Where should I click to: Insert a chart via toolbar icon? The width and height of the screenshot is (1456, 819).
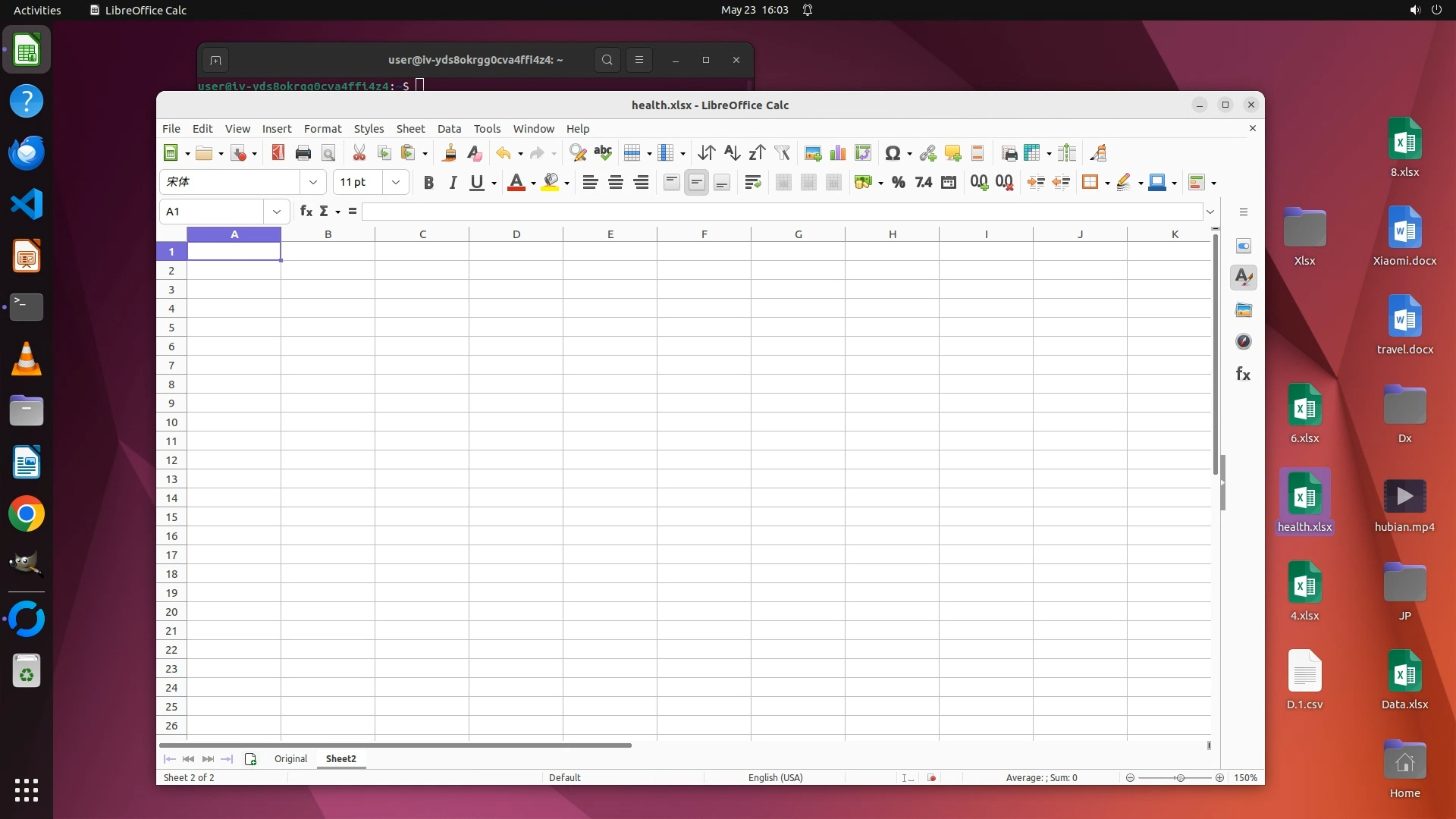[x=838, y=153]
